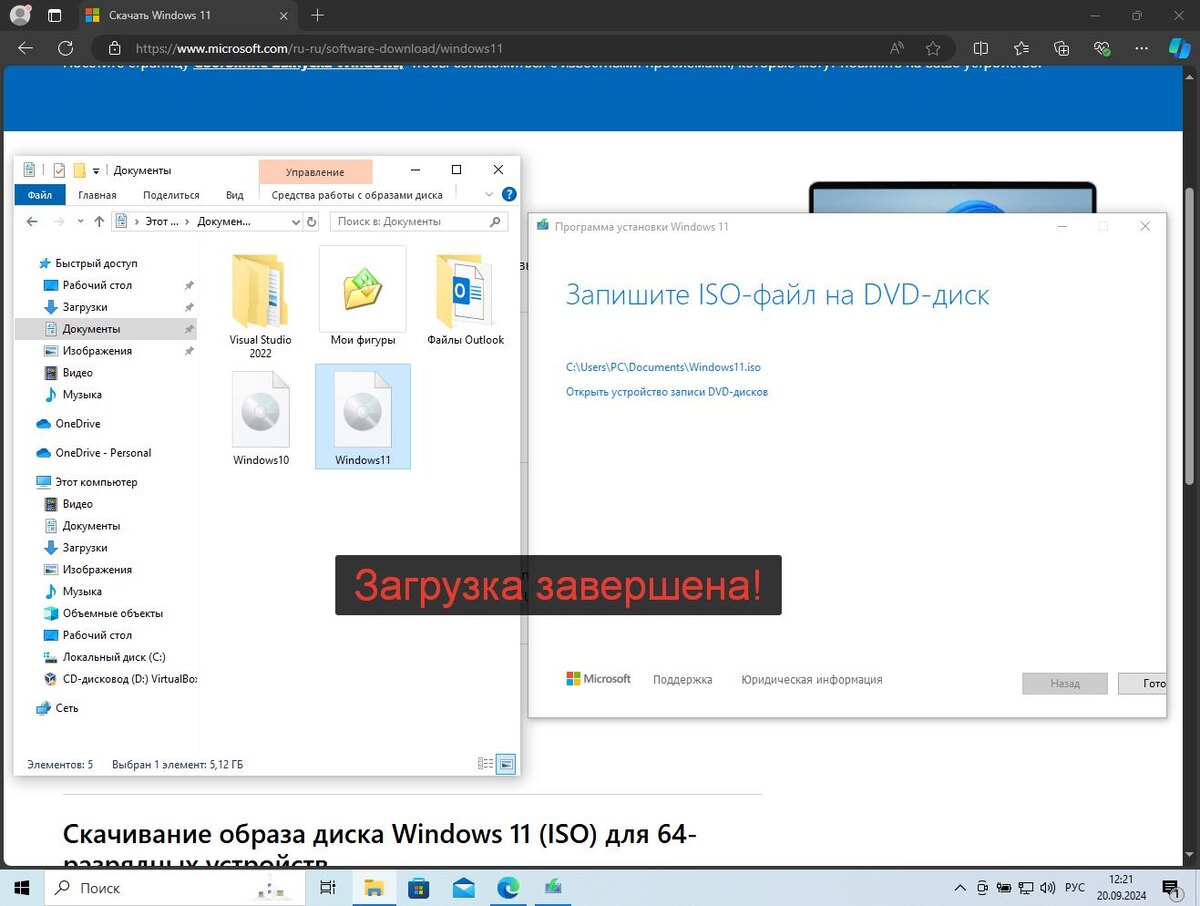Go up one folder level in Explorer

(99, 221)
